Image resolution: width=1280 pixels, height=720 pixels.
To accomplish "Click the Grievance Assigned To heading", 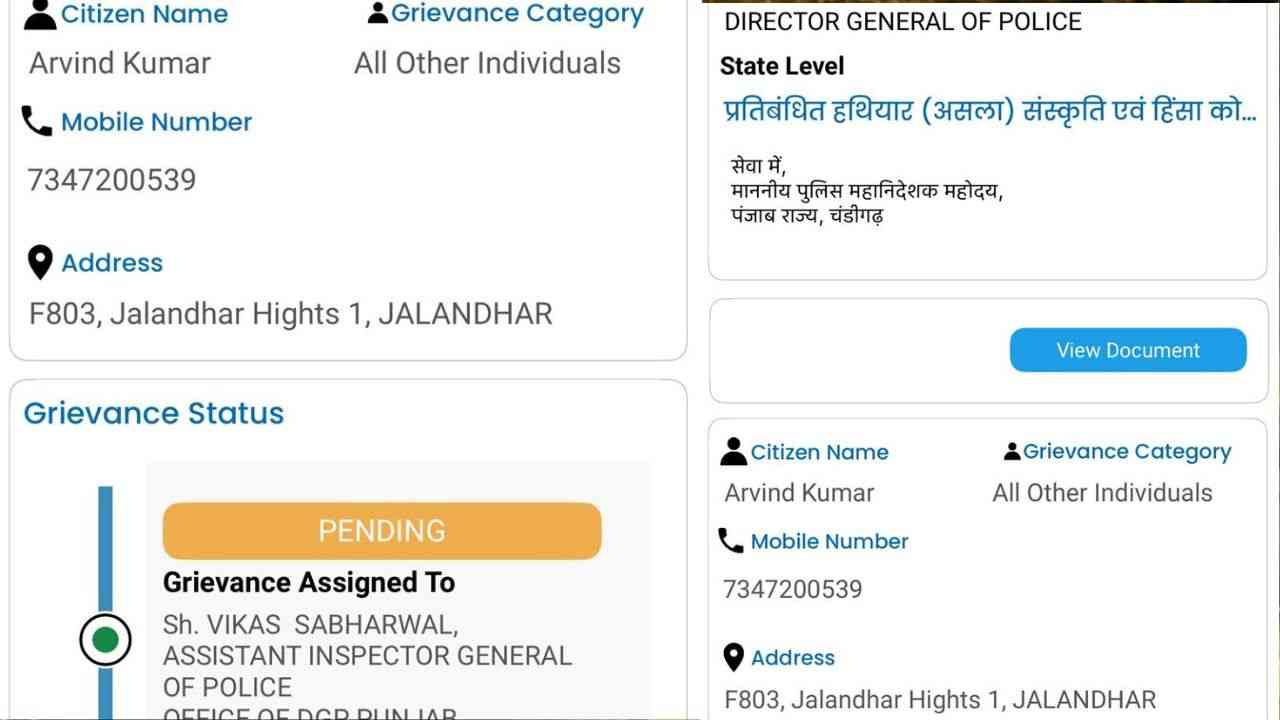I will click(x=309, y=582).
